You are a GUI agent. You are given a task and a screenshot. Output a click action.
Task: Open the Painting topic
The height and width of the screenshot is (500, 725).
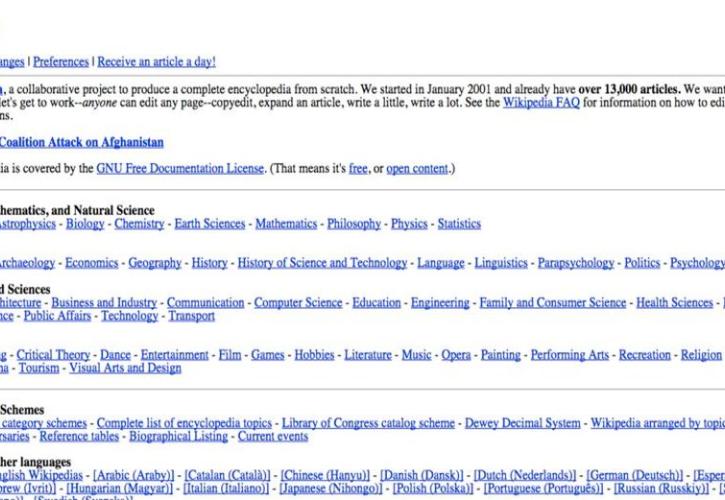[x=501, y=355]
